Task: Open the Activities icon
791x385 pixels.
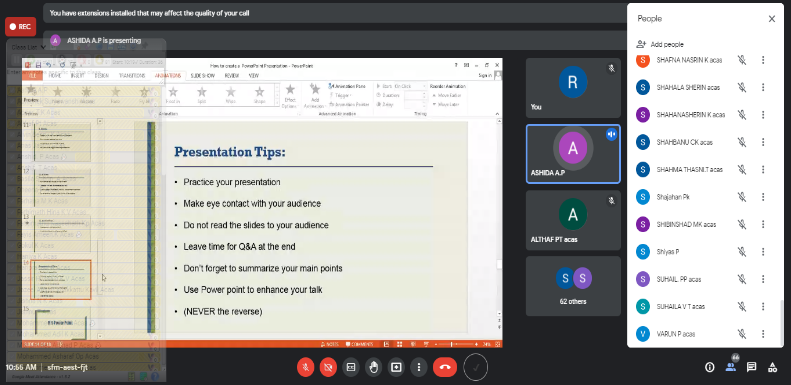Action: coord(772,367)
